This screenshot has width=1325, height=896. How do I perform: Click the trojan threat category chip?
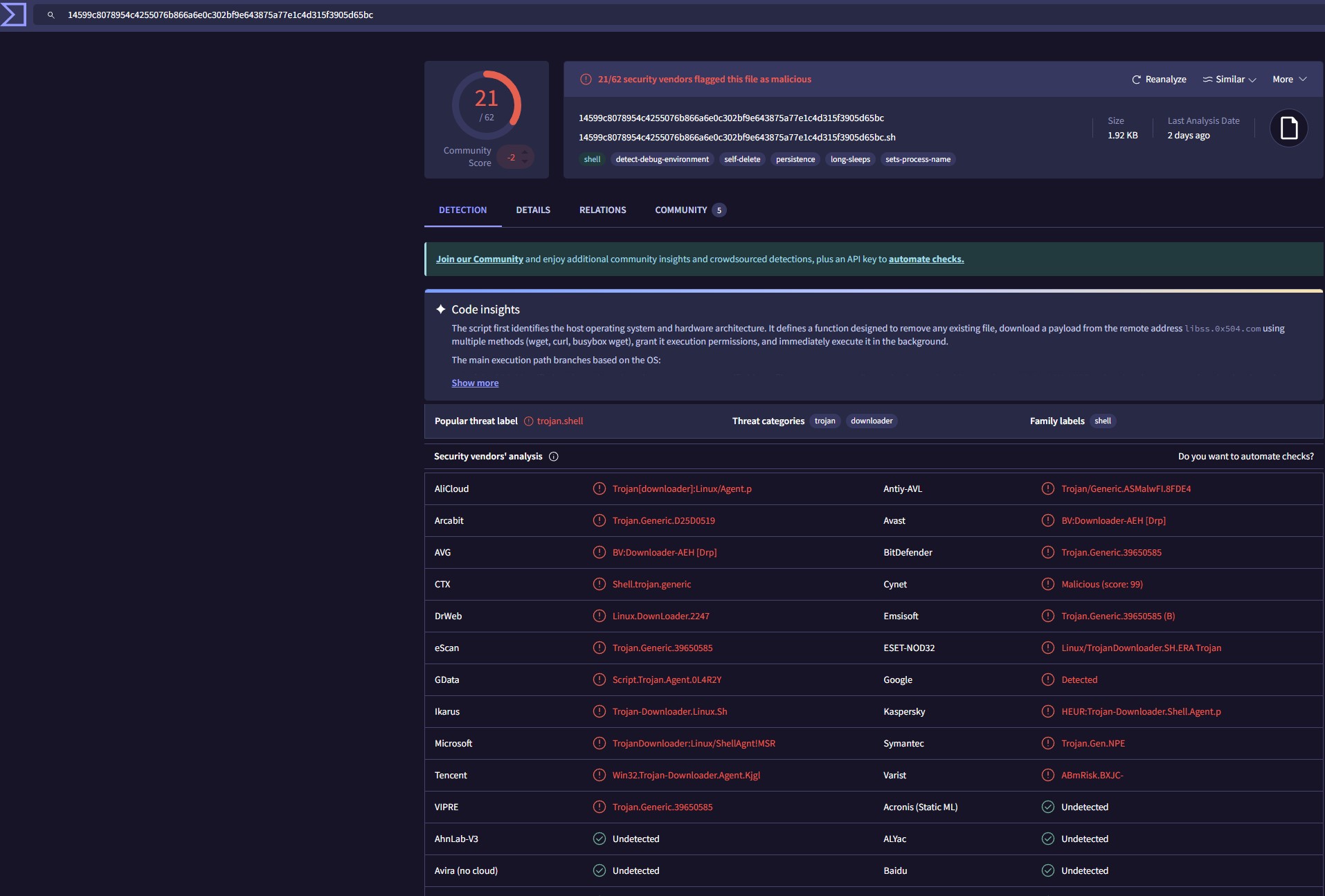824,421
